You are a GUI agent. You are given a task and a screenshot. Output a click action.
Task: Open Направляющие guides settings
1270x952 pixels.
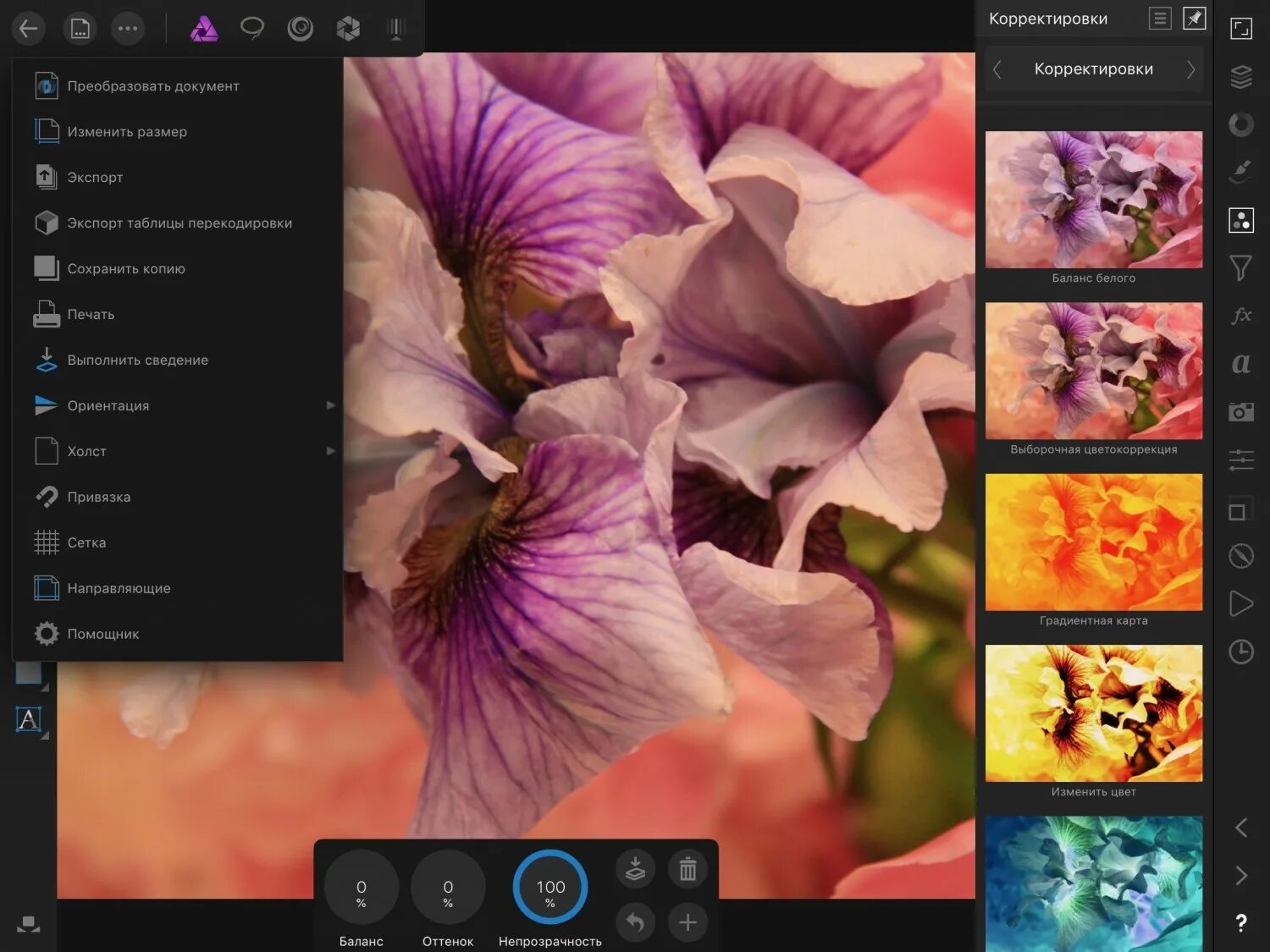pos(178,588)
